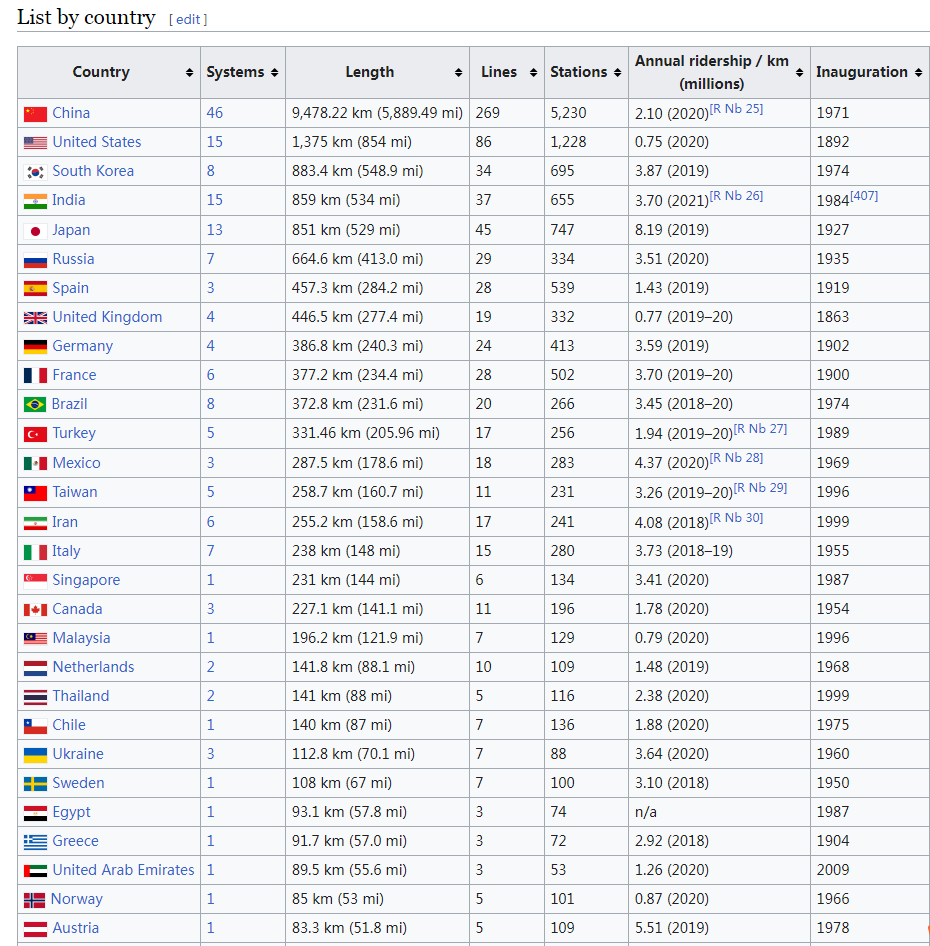This screenshot has width=930, height=946.
Task: Click the United Kingdom flag icon
Action: [x=35, y=318]
